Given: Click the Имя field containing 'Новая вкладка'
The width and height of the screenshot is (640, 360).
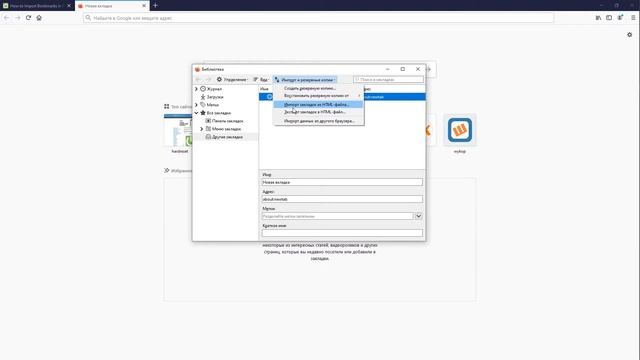Looking at the screenshot, I should (x=342, y=182).
